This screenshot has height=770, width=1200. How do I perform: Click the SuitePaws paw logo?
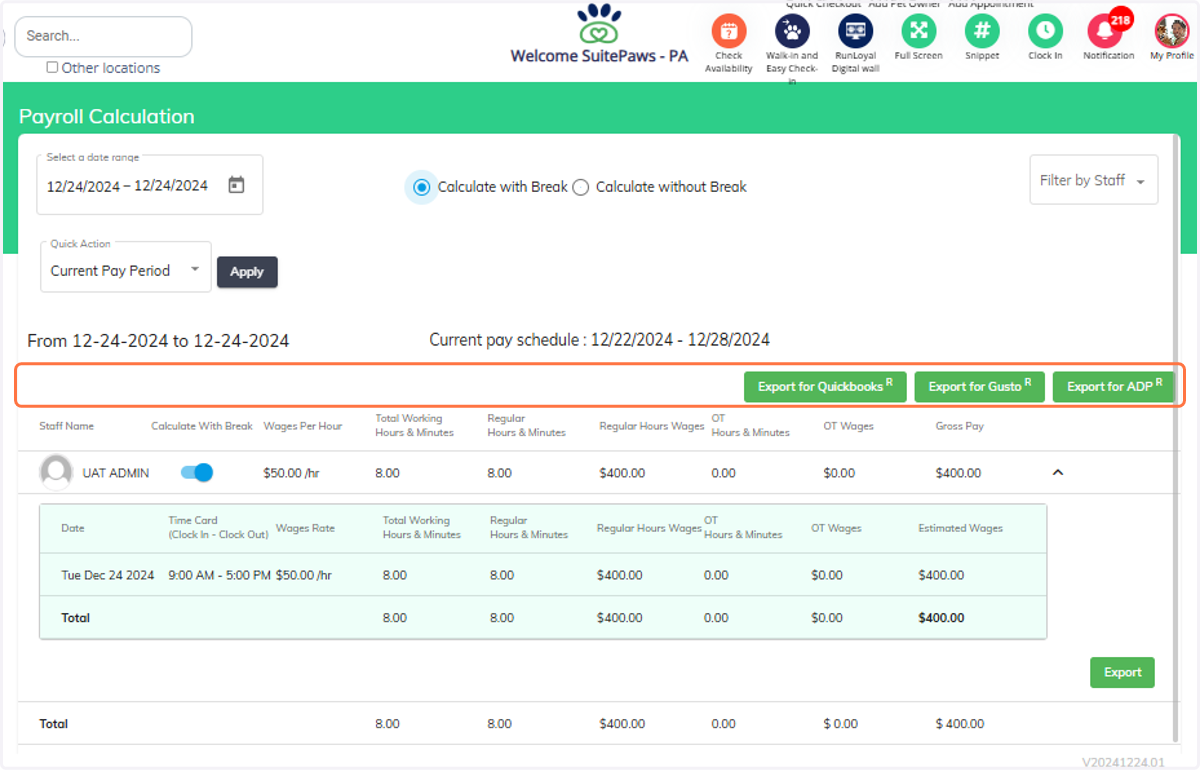click(599, 24)
